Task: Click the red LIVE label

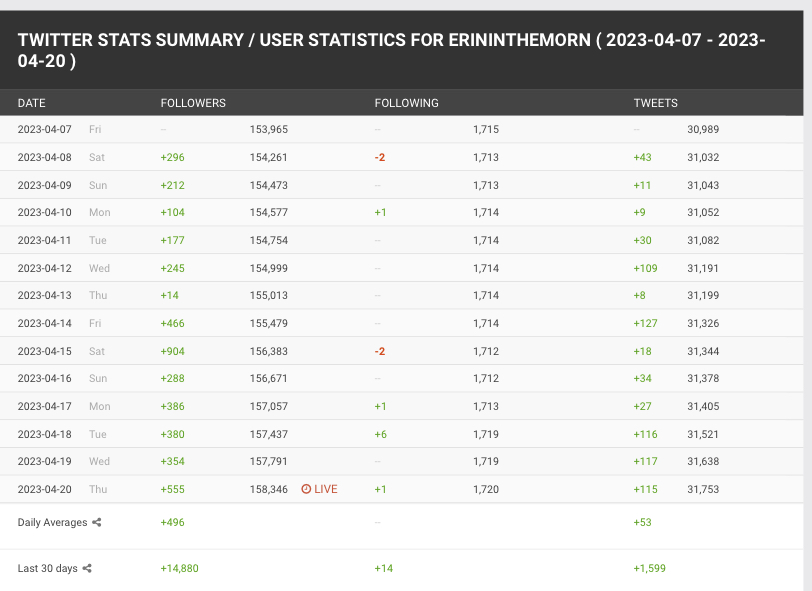Action: 326,489
